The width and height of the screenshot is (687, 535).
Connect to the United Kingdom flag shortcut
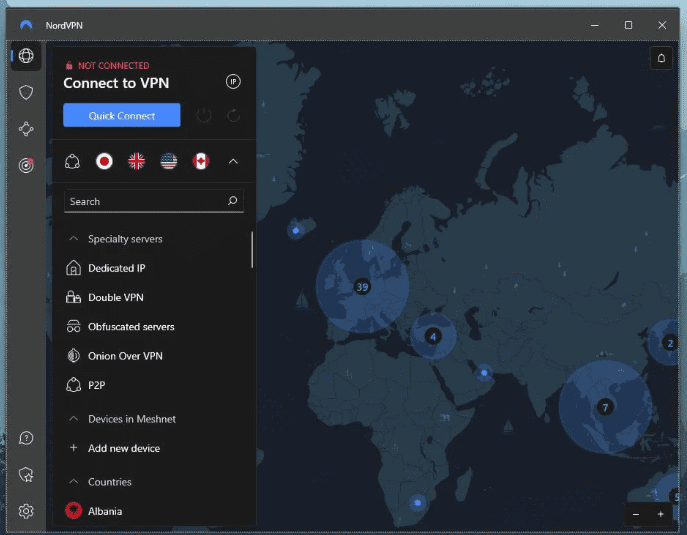(x=137, y=161)
